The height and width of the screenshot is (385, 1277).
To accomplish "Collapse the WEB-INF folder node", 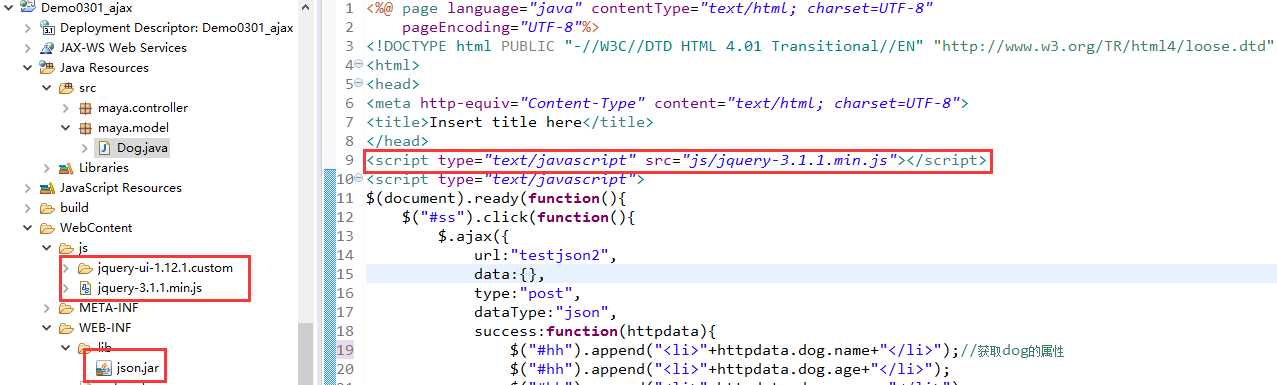I will click(x=47, y=327).
